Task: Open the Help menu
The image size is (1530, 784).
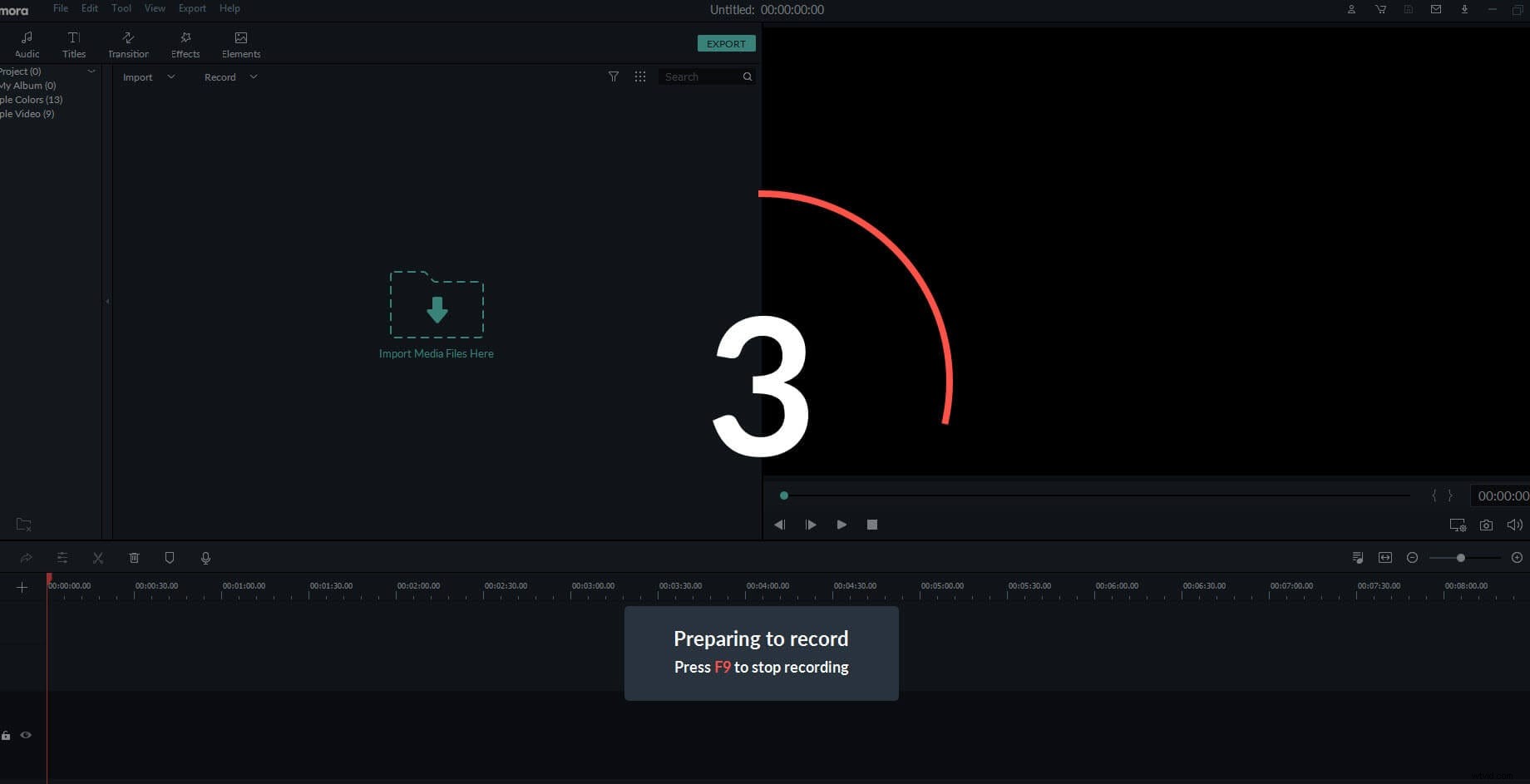Action: [x=229, y=8]
